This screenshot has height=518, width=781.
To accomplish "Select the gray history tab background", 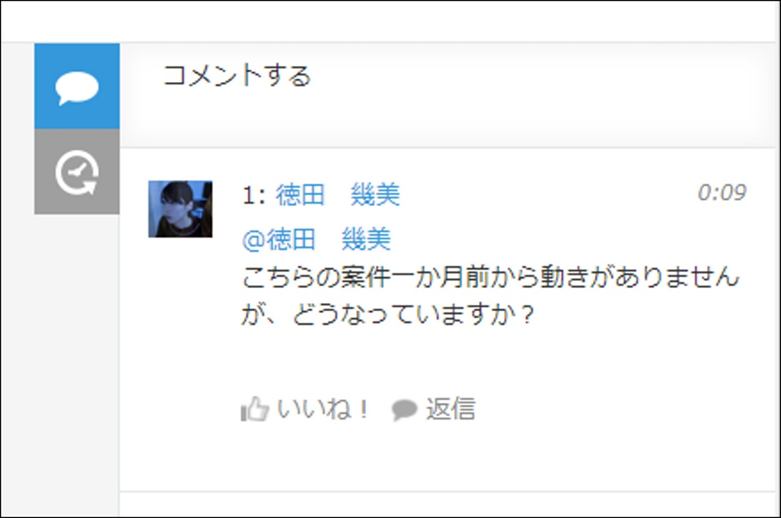I will (77, 172).
